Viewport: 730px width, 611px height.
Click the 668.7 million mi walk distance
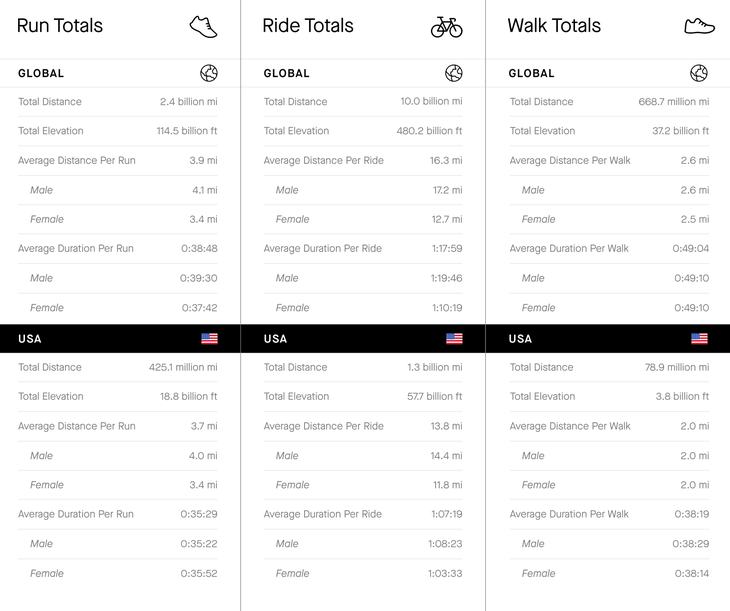[x=673, y=102]
